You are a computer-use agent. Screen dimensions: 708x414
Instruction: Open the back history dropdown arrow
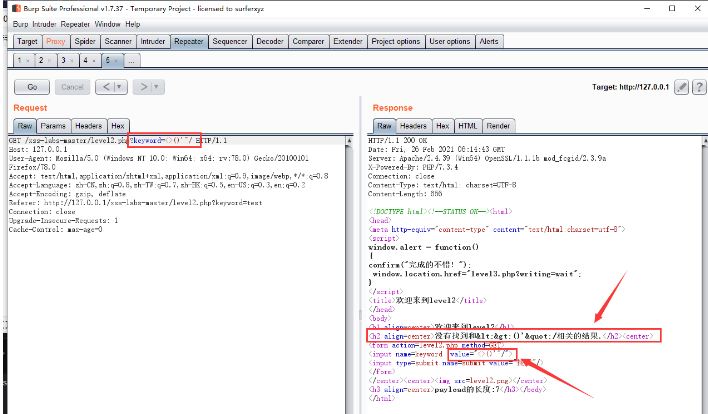120,87
